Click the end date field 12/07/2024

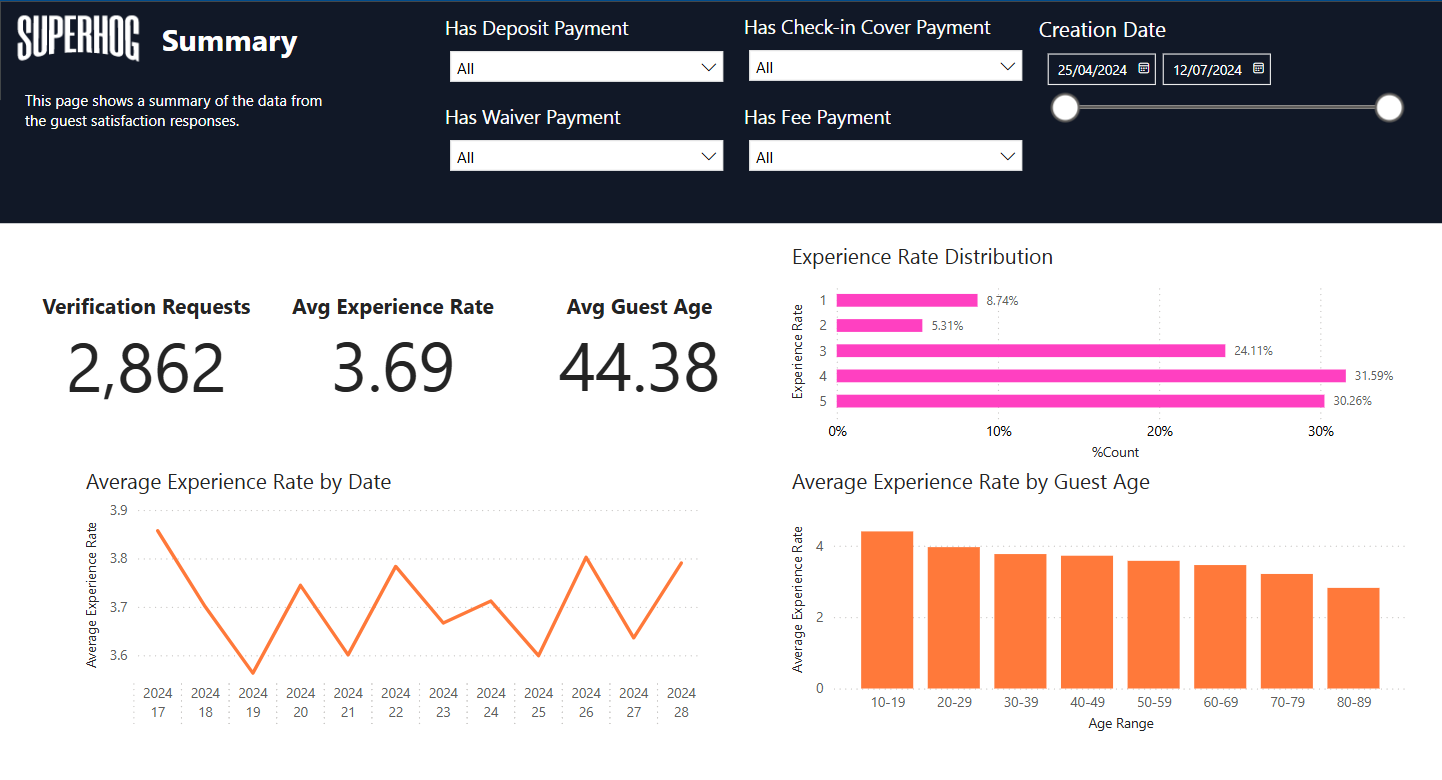tap(1207, 70)
